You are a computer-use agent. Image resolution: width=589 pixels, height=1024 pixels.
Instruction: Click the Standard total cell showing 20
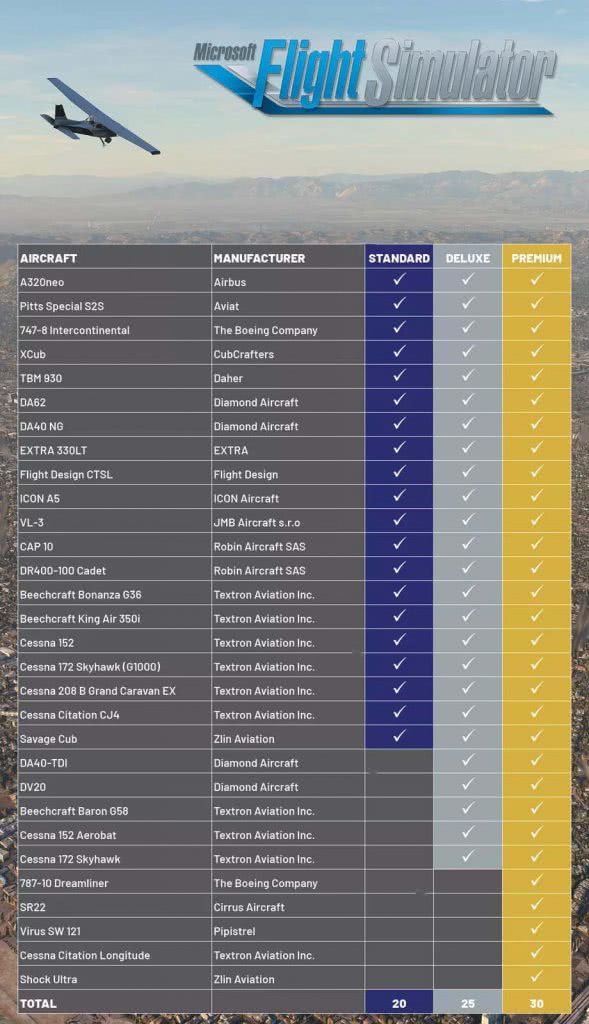[399, 1003]
